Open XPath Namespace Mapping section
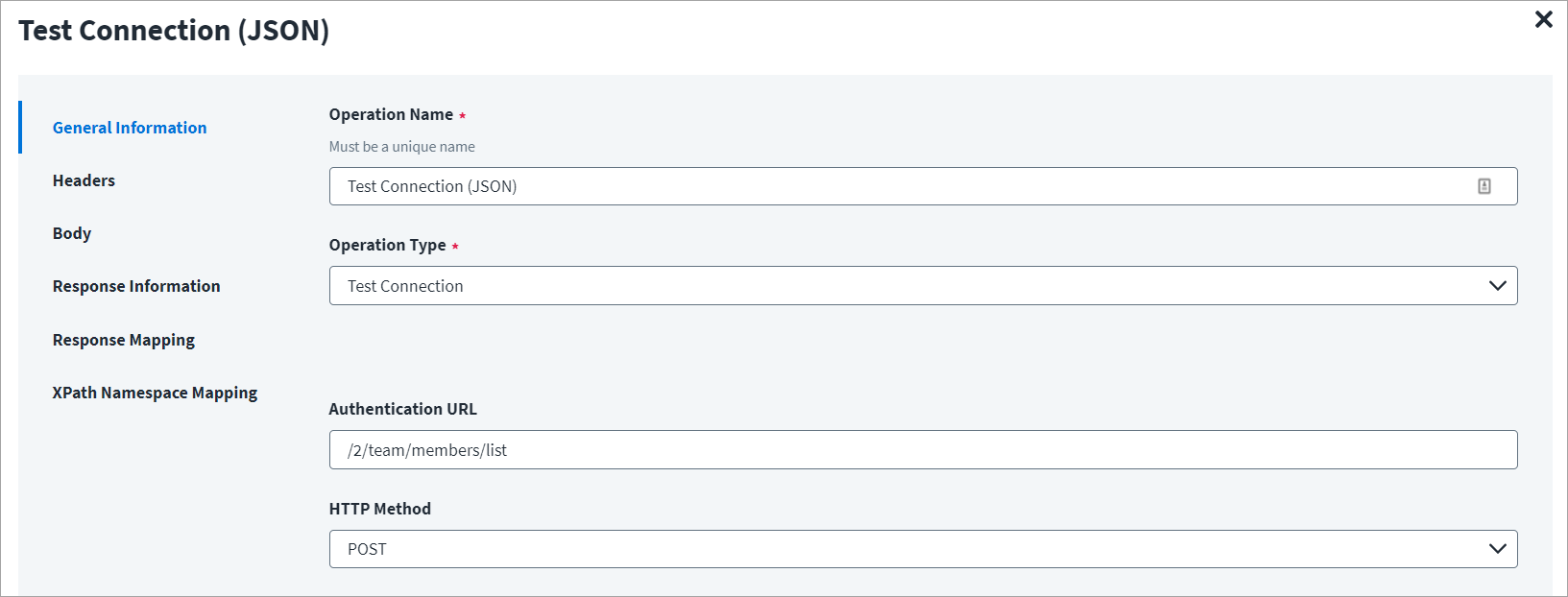Screen dimensions: 1568x597 coord(155,393)
